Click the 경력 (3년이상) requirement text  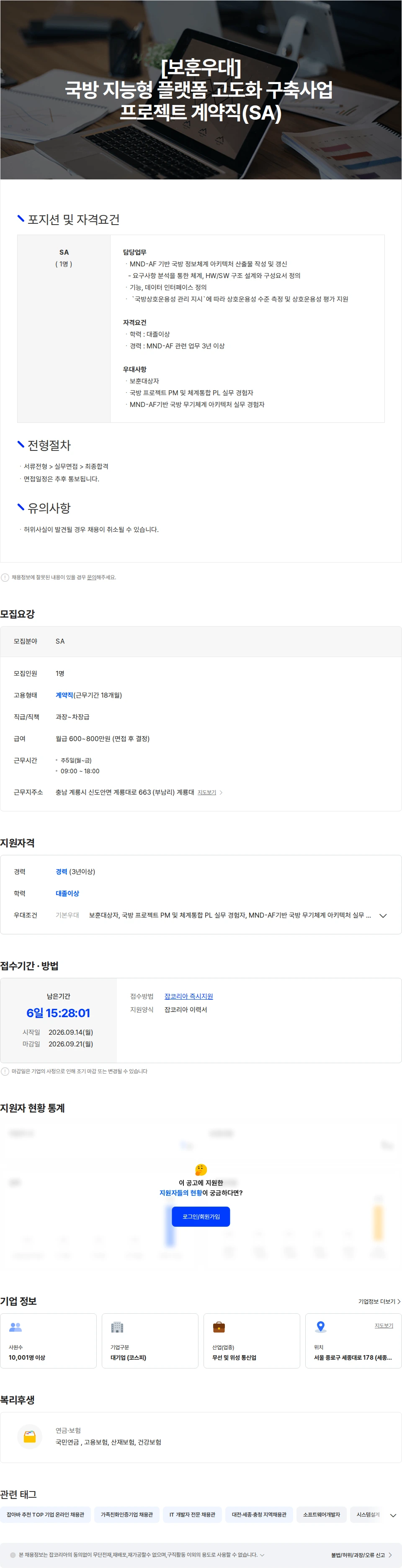tap(75, 872)
